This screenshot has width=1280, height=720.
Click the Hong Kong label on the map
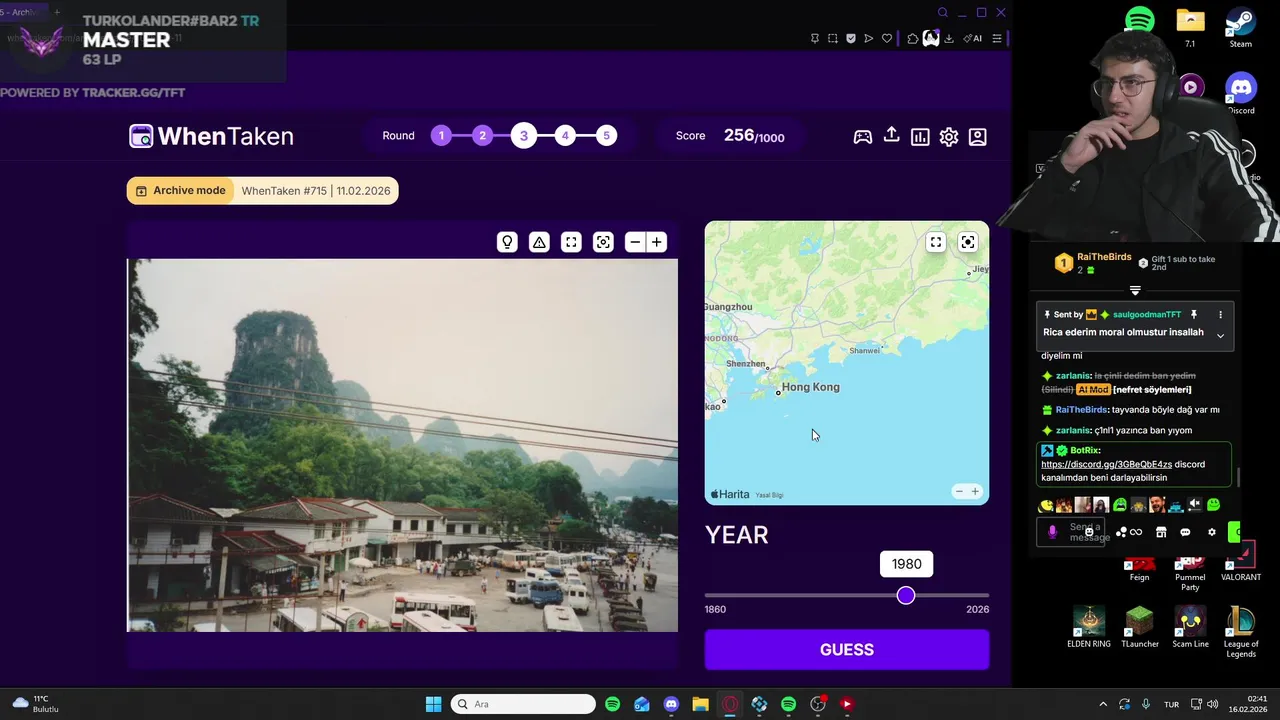tap(811, 387)
